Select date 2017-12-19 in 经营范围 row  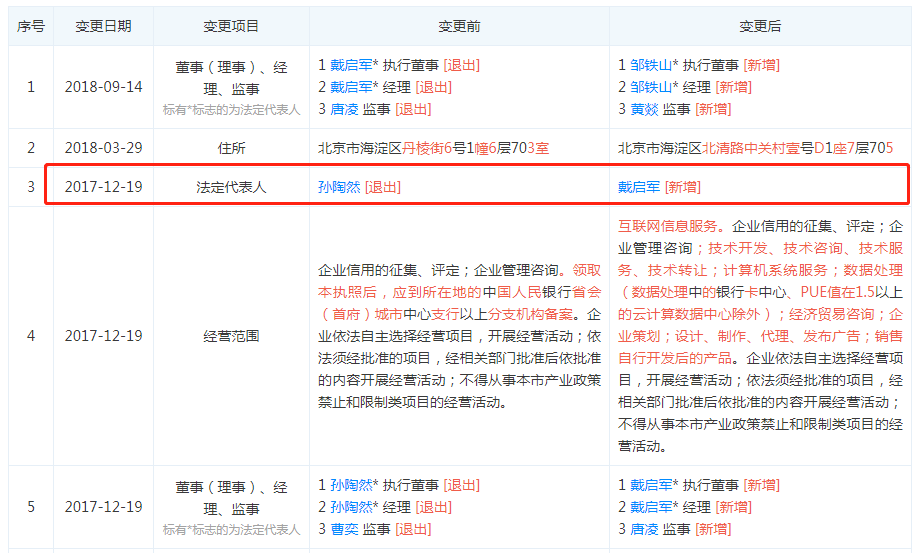[x=103, y=336]
